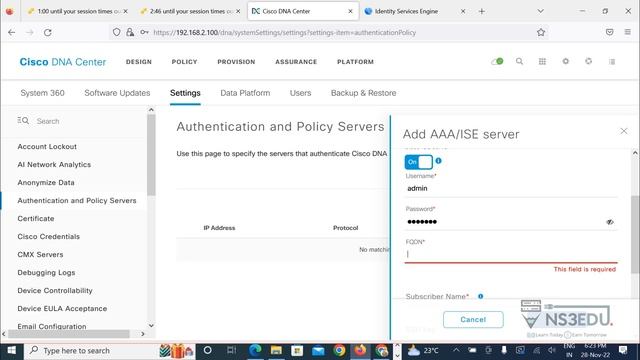Click the IP Address column header
640x360 pixels.
coord(219,228)
